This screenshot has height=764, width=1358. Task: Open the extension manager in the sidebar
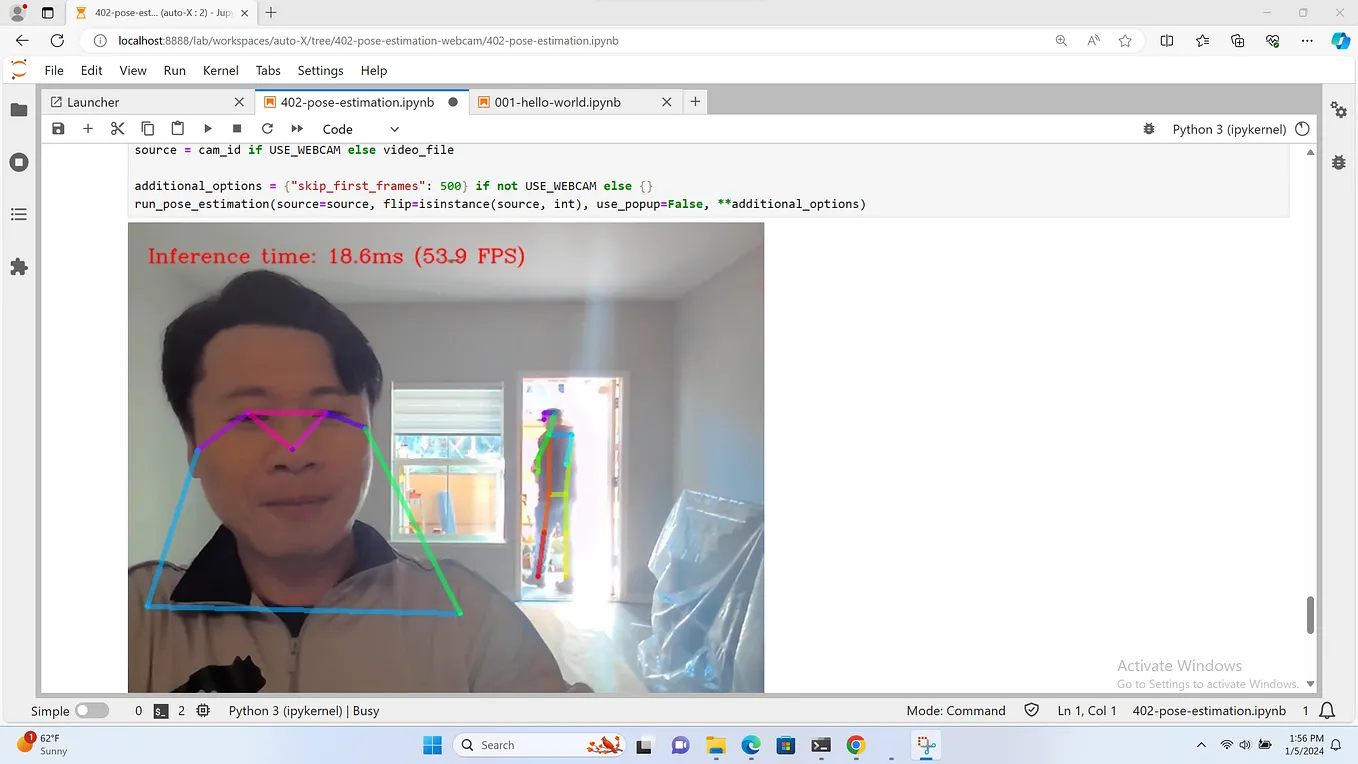click(x=18, y=264)
